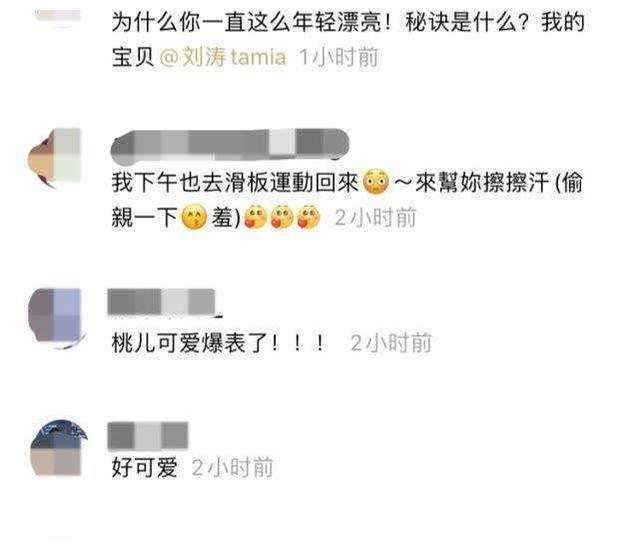Select the 好可爱 comment text
This screenshot has width=640, height=549.
[x=144, y=467]
